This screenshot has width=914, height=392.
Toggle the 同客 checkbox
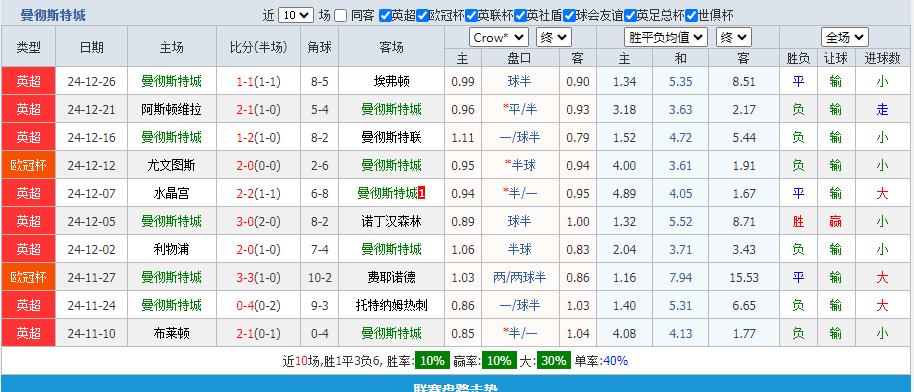341,16
